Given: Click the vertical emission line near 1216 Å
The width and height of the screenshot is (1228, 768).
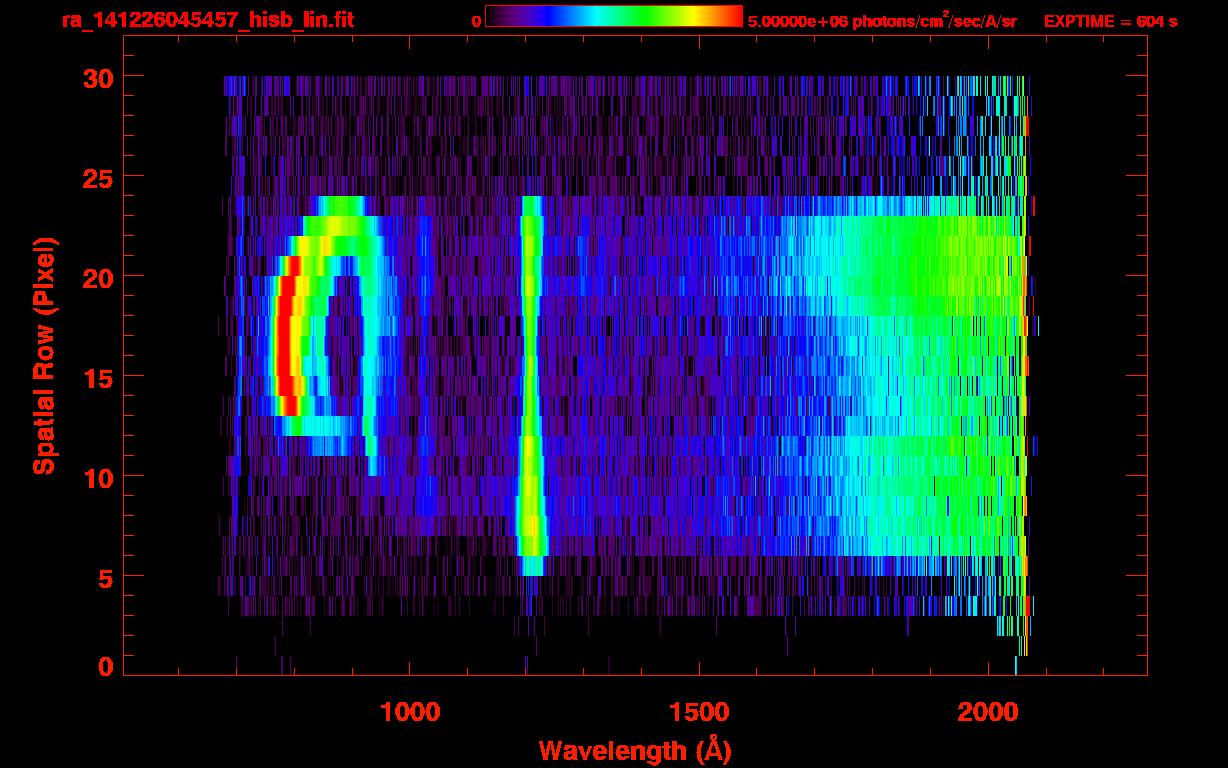Looking at the screenshot, I should [x=530, y=386].
